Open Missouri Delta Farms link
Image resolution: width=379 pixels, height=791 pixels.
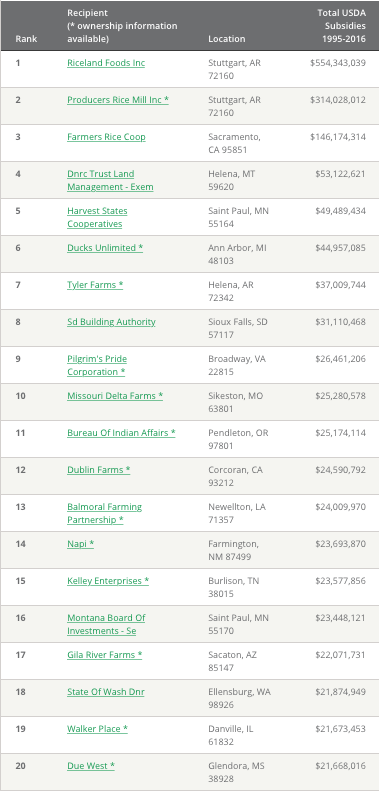tap(115, 396)
